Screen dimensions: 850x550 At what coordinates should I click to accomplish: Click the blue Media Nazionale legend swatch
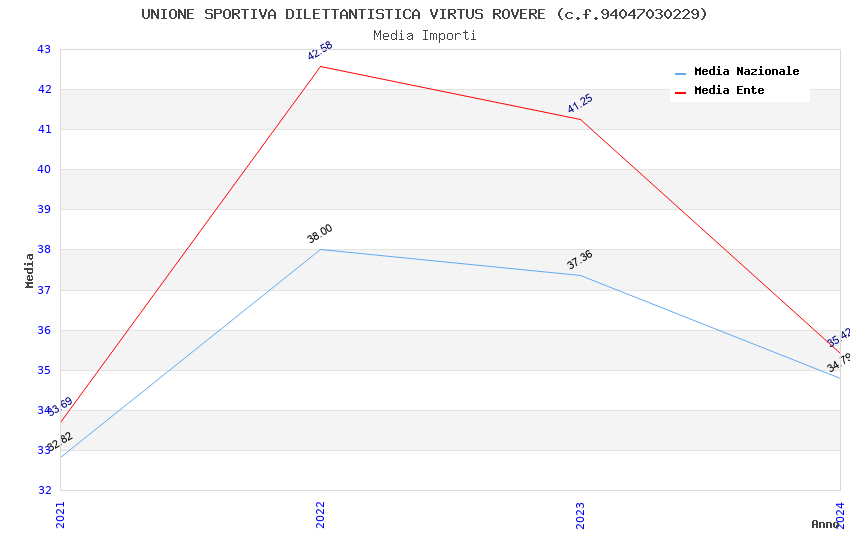[681, 73]
